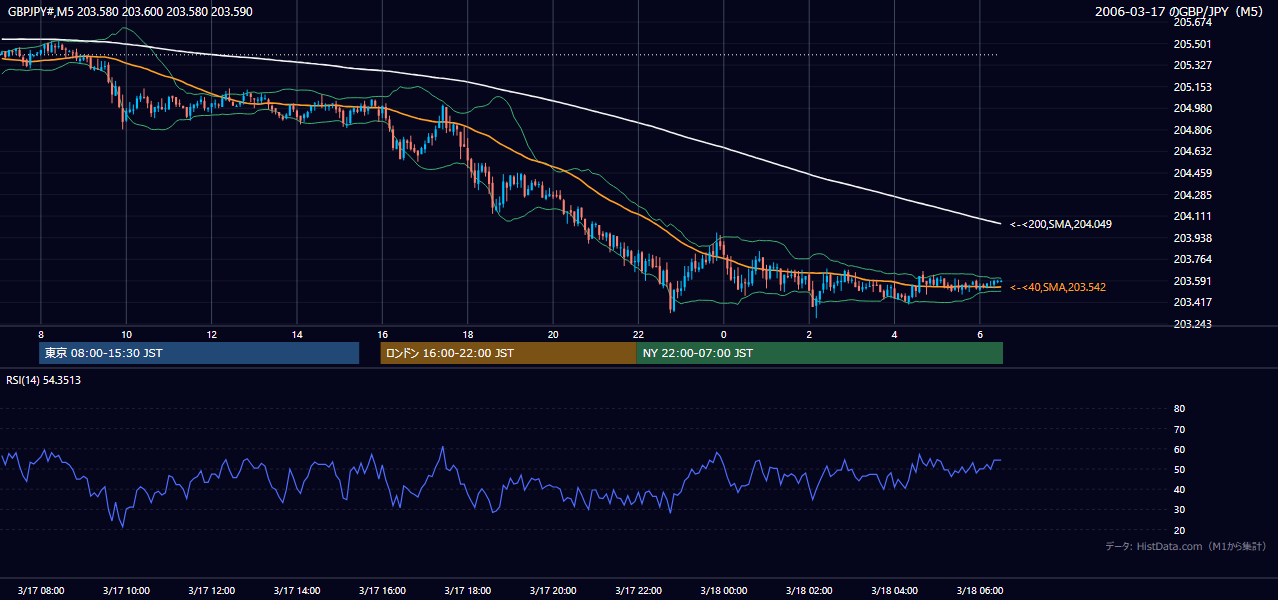Viewport: 1278px width, 600px height.
Task: Click the 200 SMA 204.049 label
Action: point(1060,224)
